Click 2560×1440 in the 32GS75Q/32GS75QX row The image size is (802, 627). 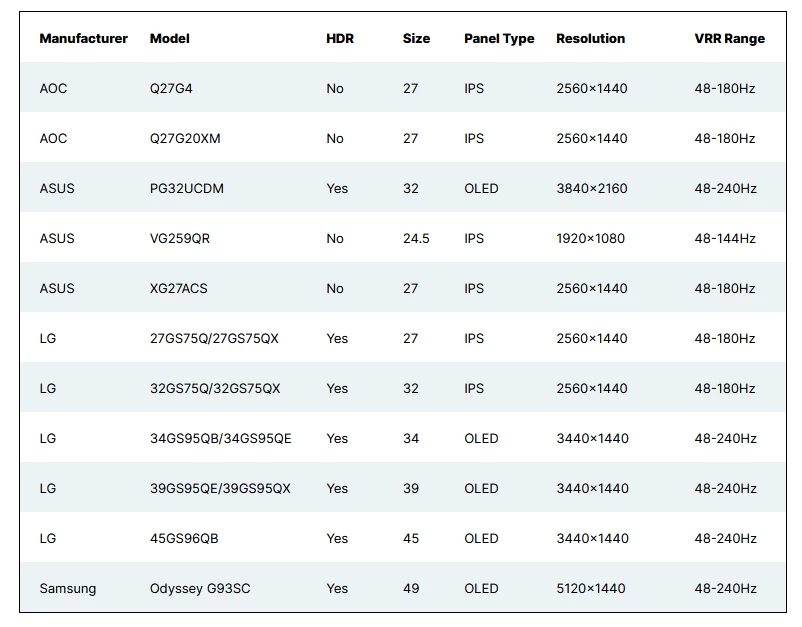(592, 389)
